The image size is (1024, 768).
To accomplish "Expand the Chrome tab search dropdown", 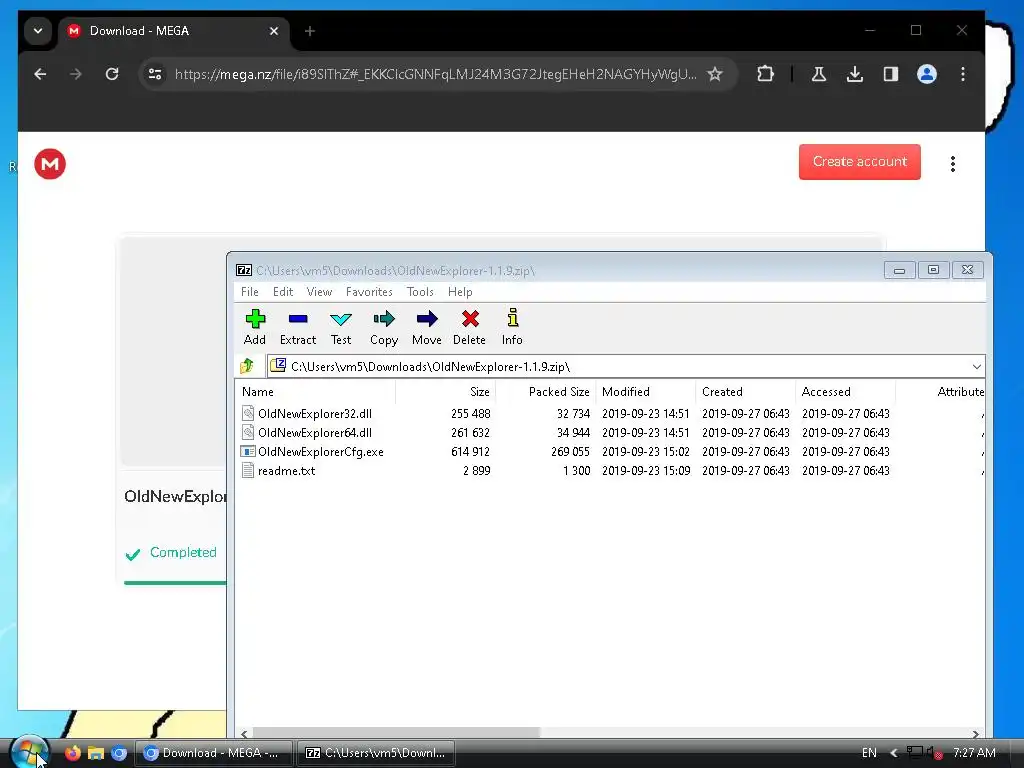I will click(38, 31).
